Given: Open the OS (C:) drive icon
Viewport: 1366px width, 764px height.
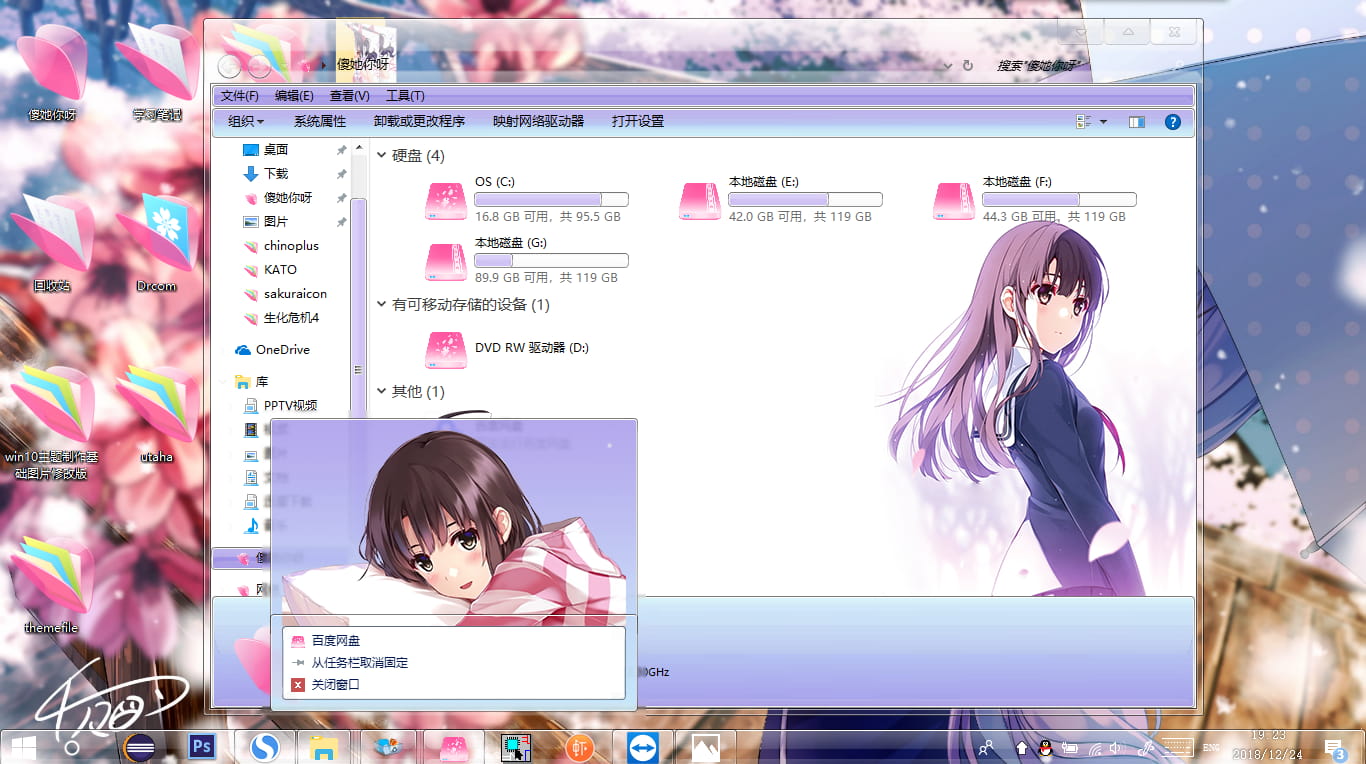Looking at the screenshot, I should pos(445,199).
